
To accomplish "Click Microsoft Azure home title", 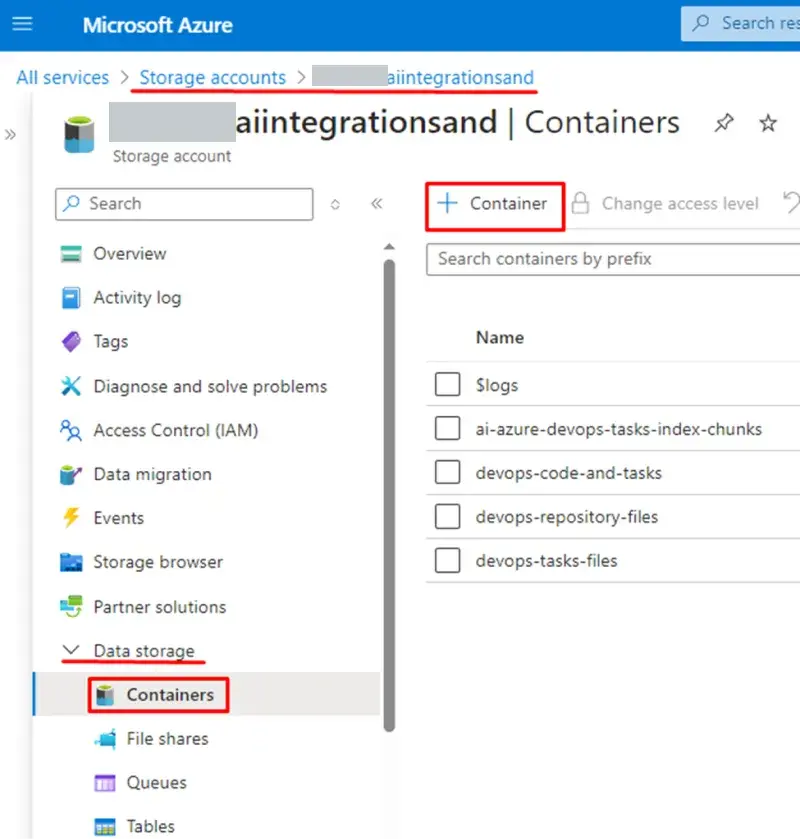I will [158, 25].
